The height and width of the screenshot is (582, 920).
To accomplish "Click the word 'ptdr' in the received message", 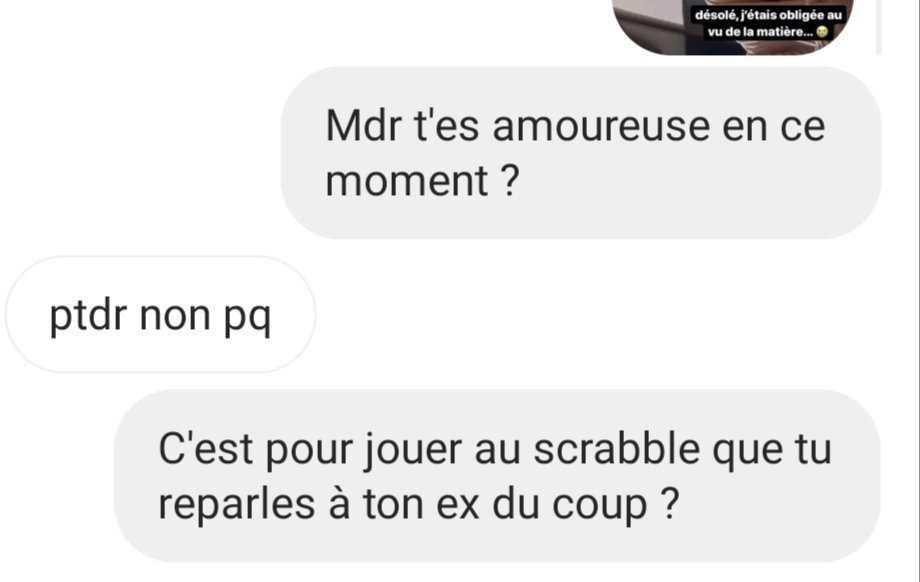I will coord(88,317).
